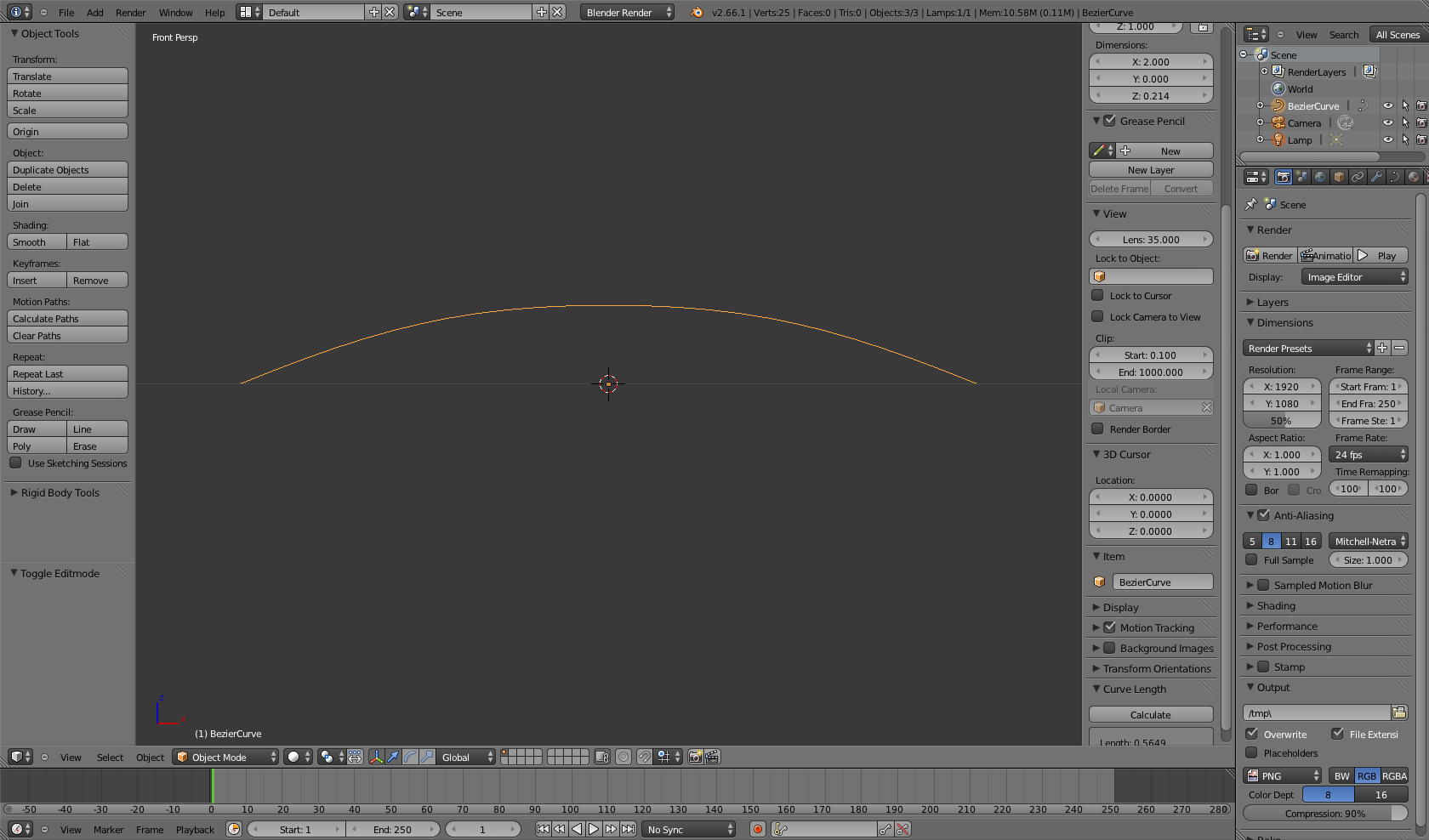The height and width of the screenshot is (840, 1429).
Task: Click the New Layer grease pencil button
Action: (x=1151, y=169)
